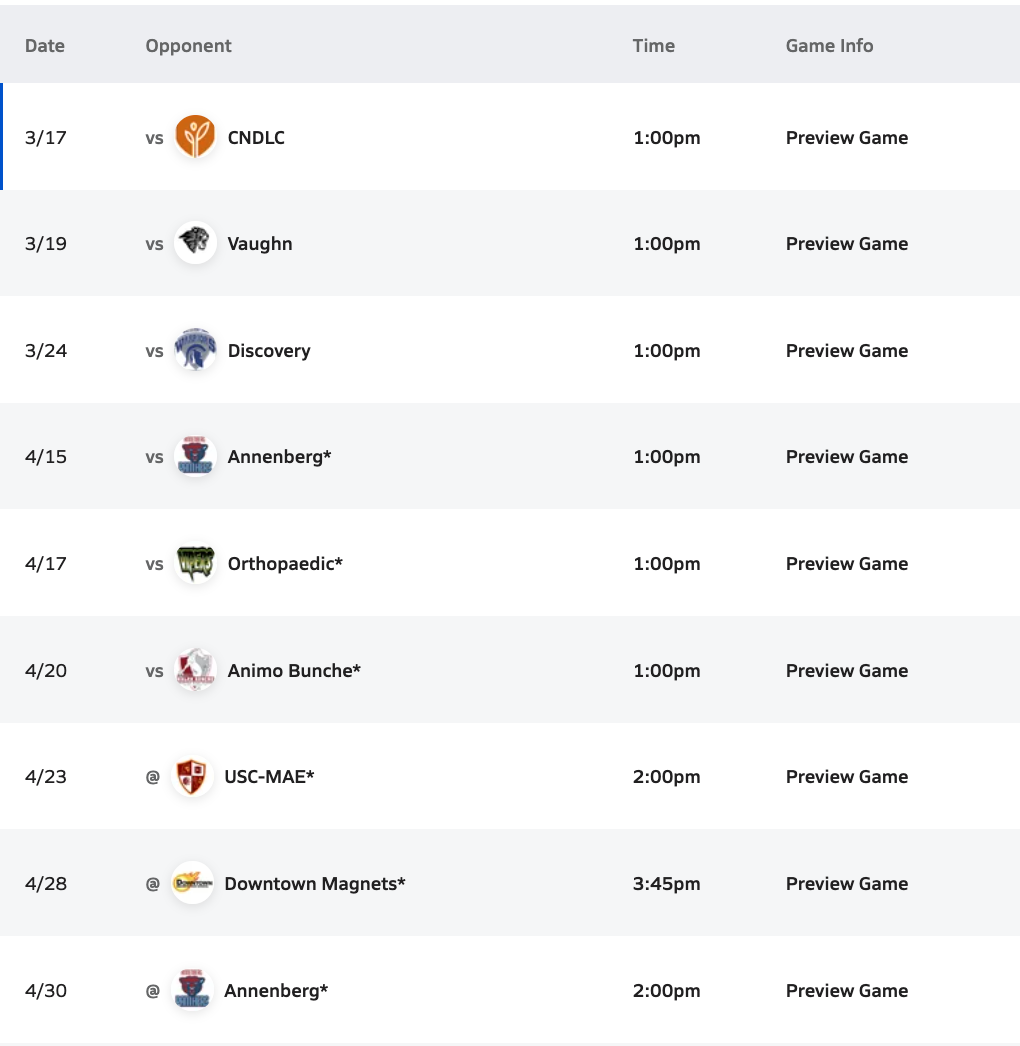Click the Game Info column header
Image resolution: width=1020 pixels, height=1046 pixels.
[829, 46]
